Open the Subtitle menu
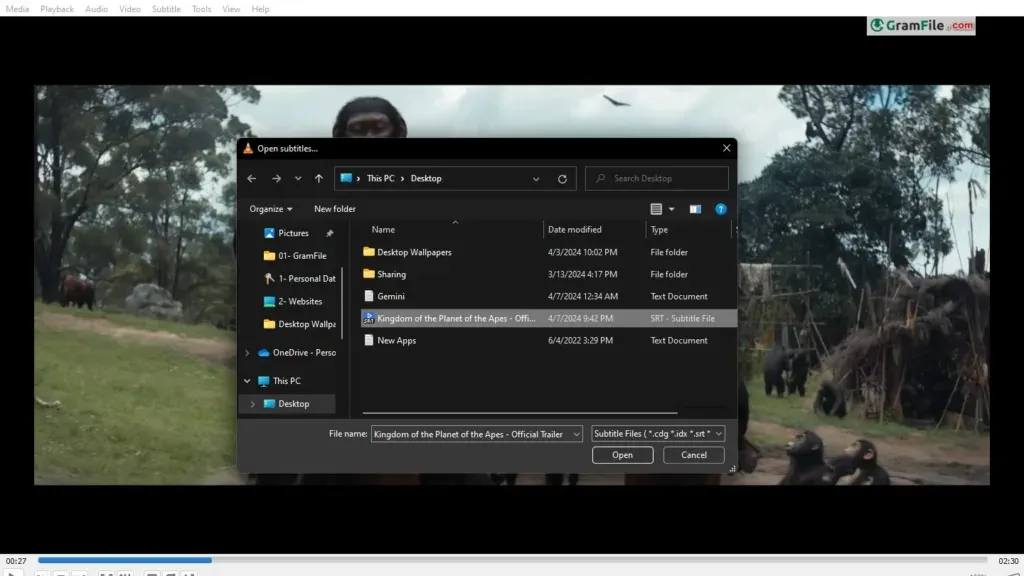Image resolution: width=1024 pixels, height=576 pixels. tap(166, 9)
